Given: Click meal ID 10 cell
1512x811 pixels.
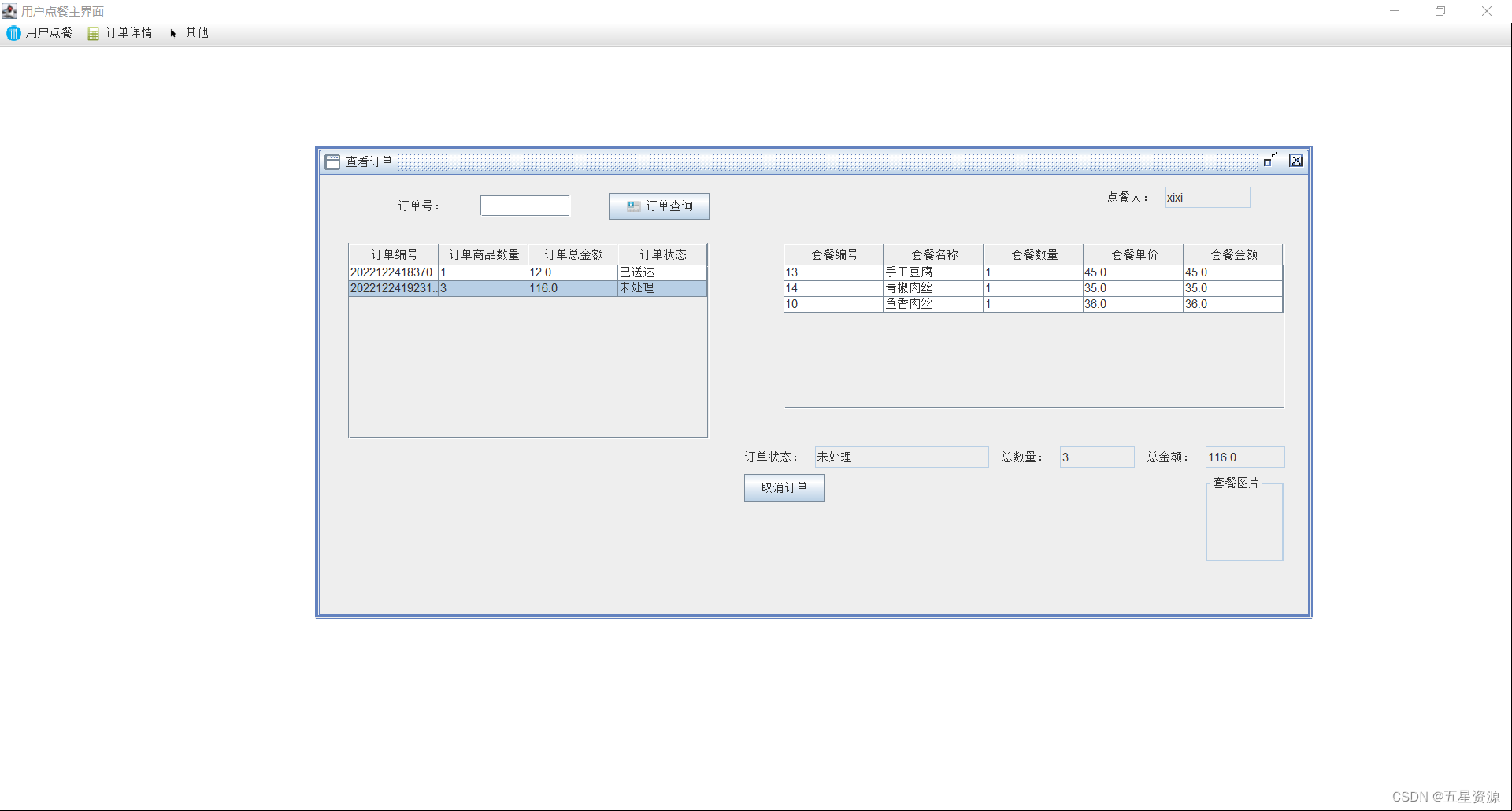Looking at the screenshot, I should 833,304.
